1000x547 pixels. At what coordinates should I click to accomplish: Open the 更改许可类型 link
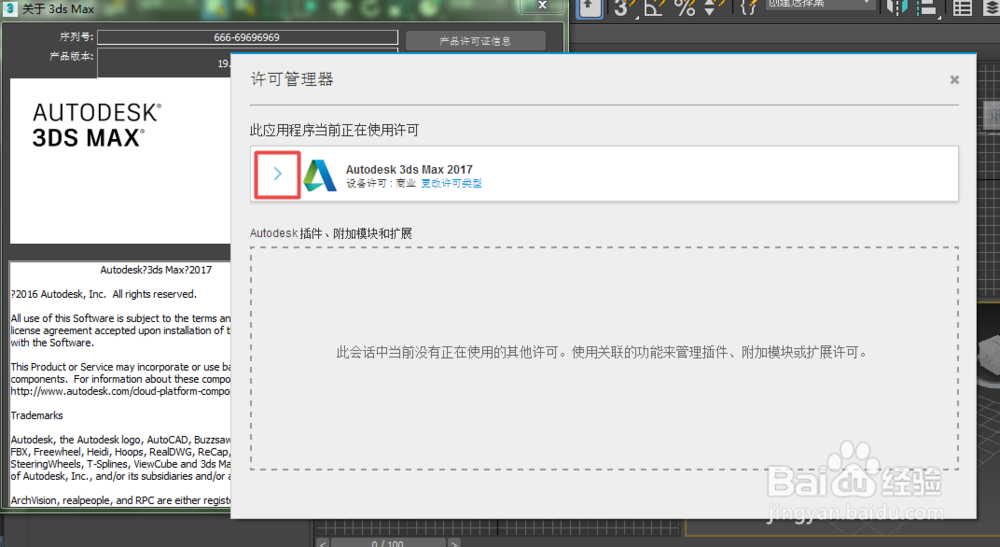tap(452, 184)
